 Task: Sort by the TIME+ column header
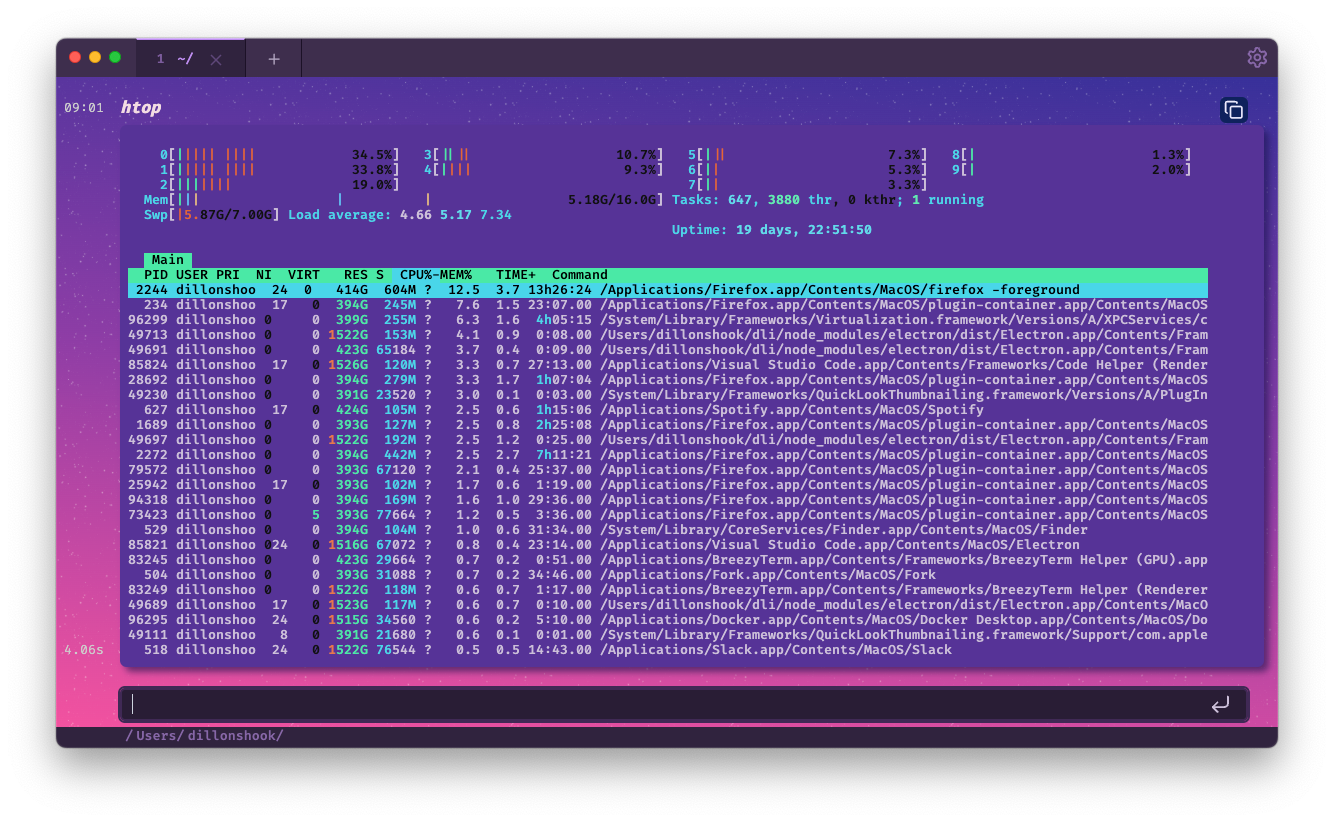pos(516,274)
